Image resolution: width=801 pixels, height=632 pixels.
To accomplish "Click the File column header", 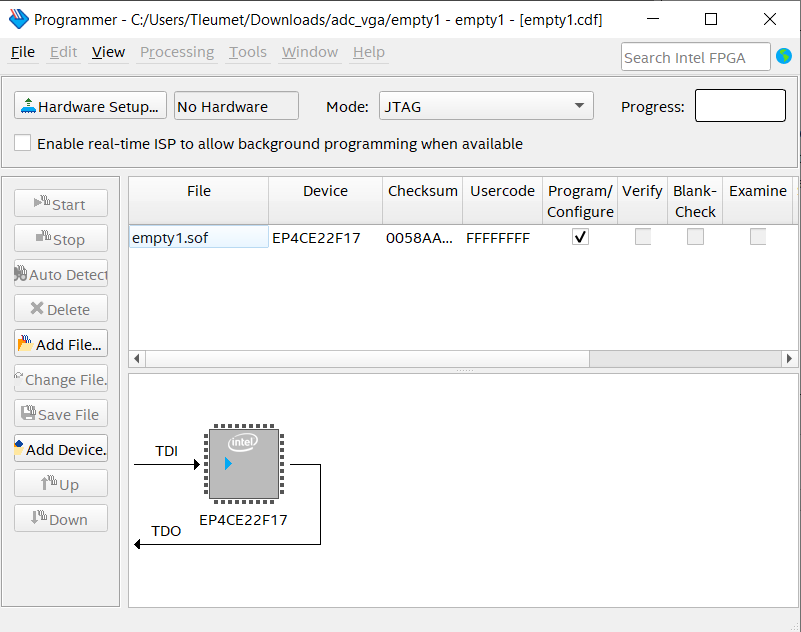I will coord(199,200).
